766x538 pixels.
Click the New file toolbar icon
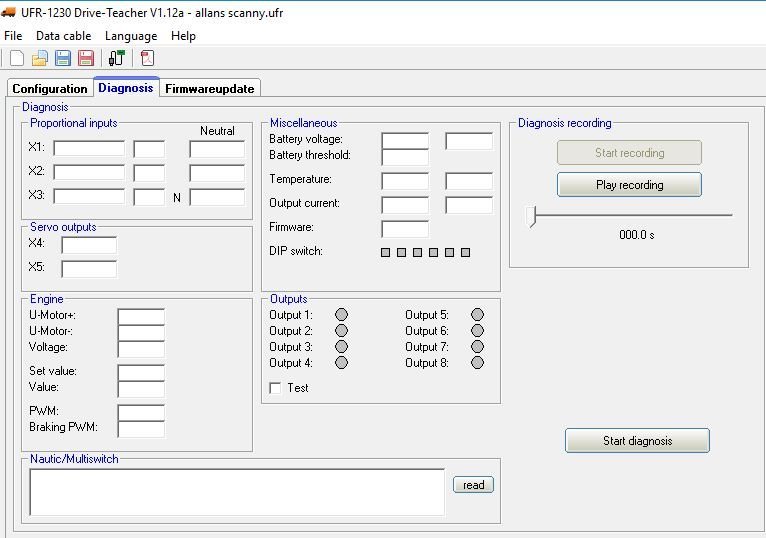click(x=16, y=58)
